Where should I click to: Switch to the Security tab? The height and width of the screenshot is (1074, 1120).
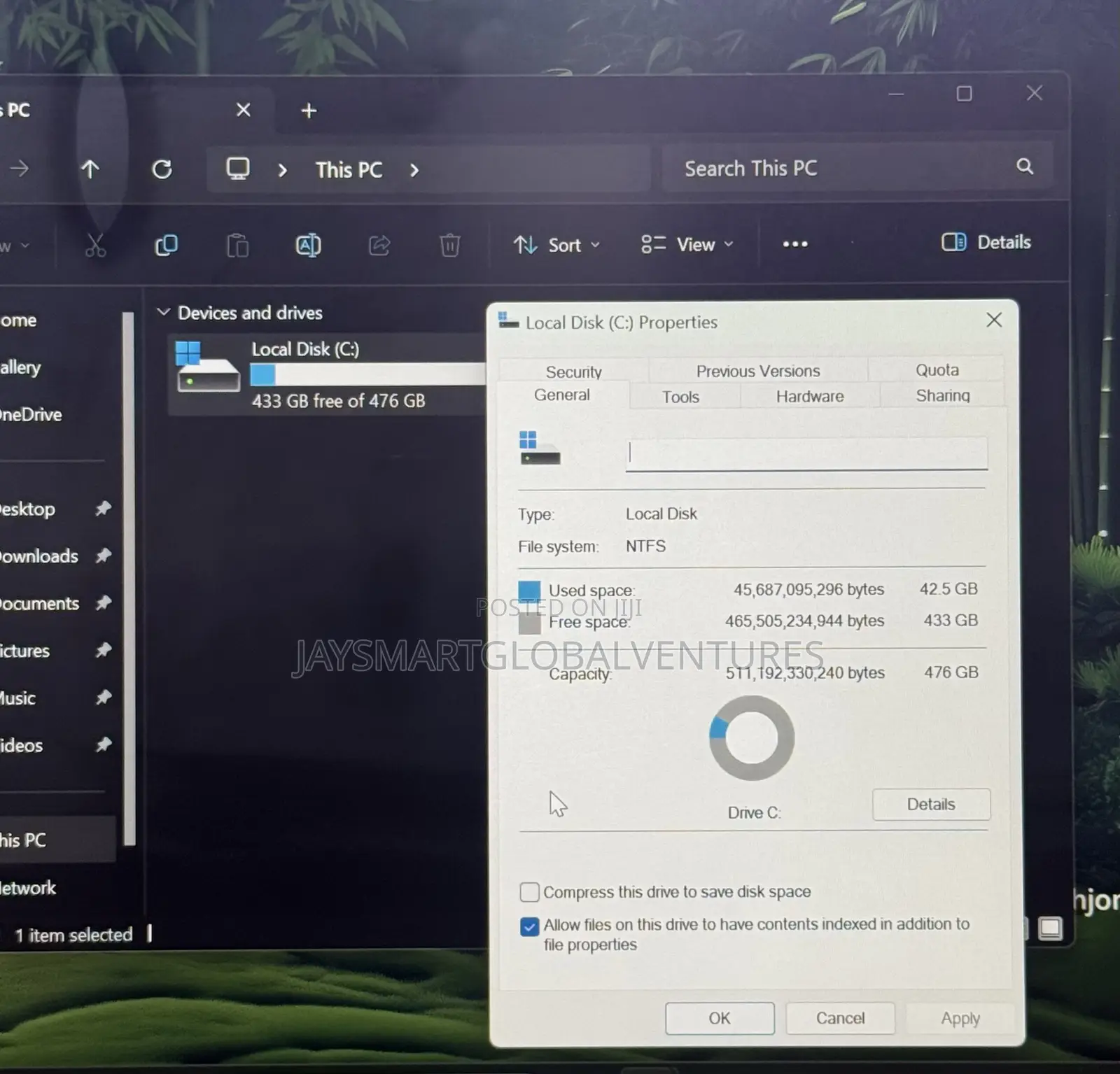coord(574,372)
